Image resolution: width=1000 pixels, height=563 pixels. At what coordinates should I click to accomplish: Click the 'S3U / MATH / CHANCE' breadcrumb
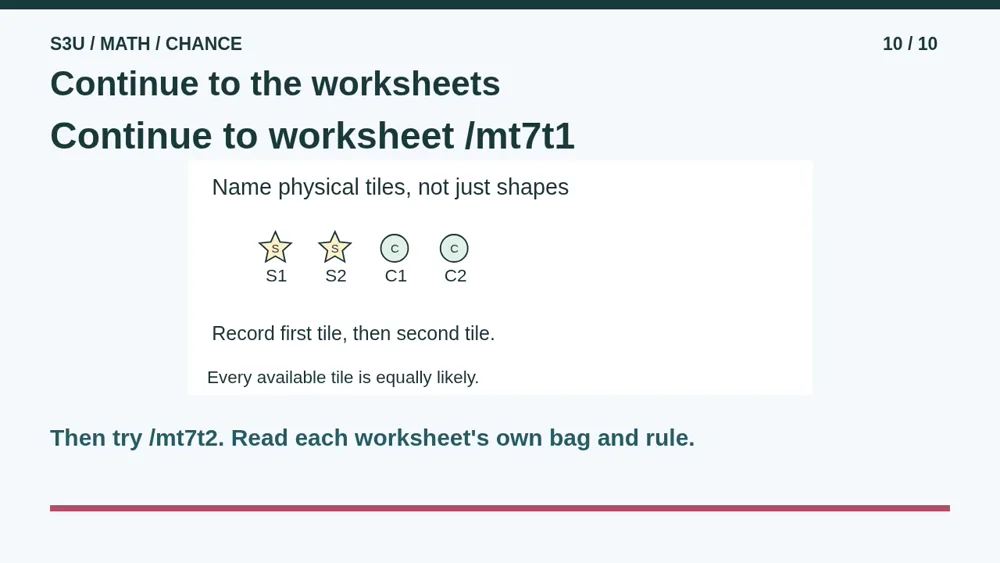146,44
